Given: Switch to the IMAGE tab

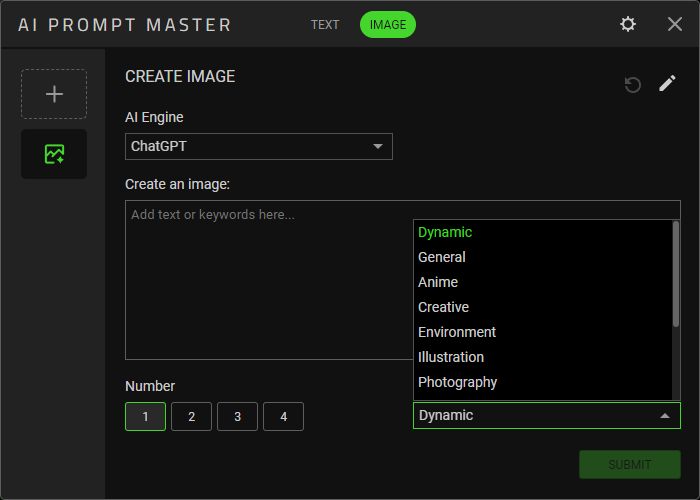Looking at the screenshot, I should [x=388, y=25].
